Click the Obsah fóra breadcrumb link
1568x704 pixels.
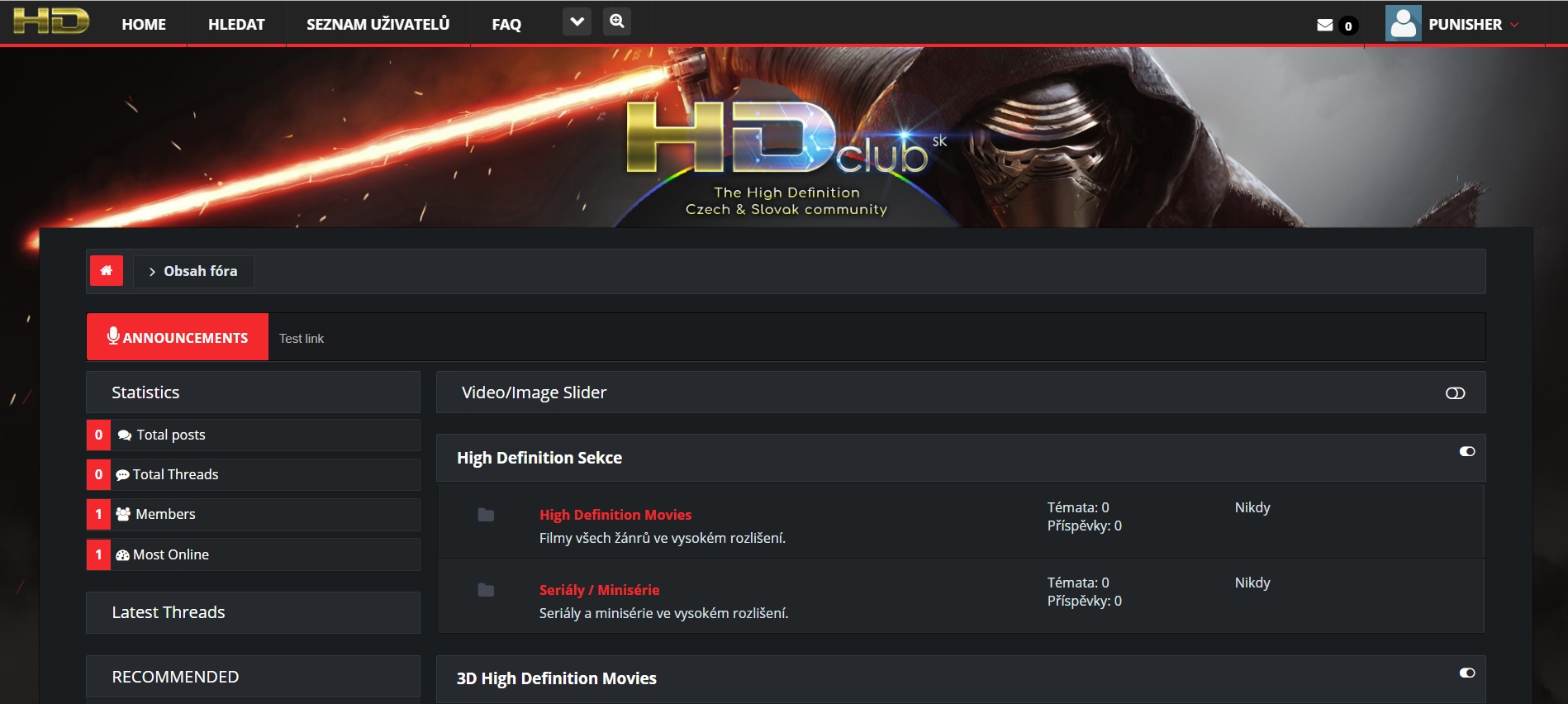(200, 271)
